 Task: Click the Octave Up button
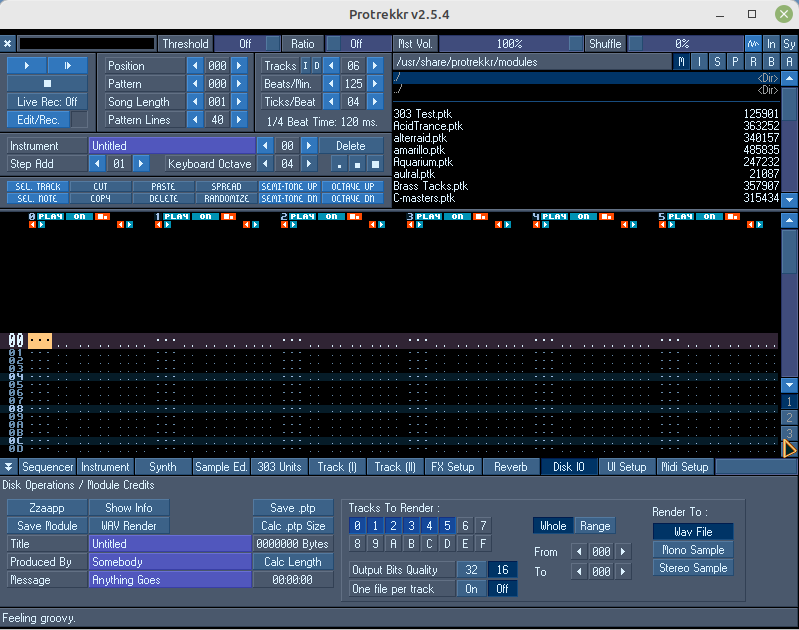[353, 186]
